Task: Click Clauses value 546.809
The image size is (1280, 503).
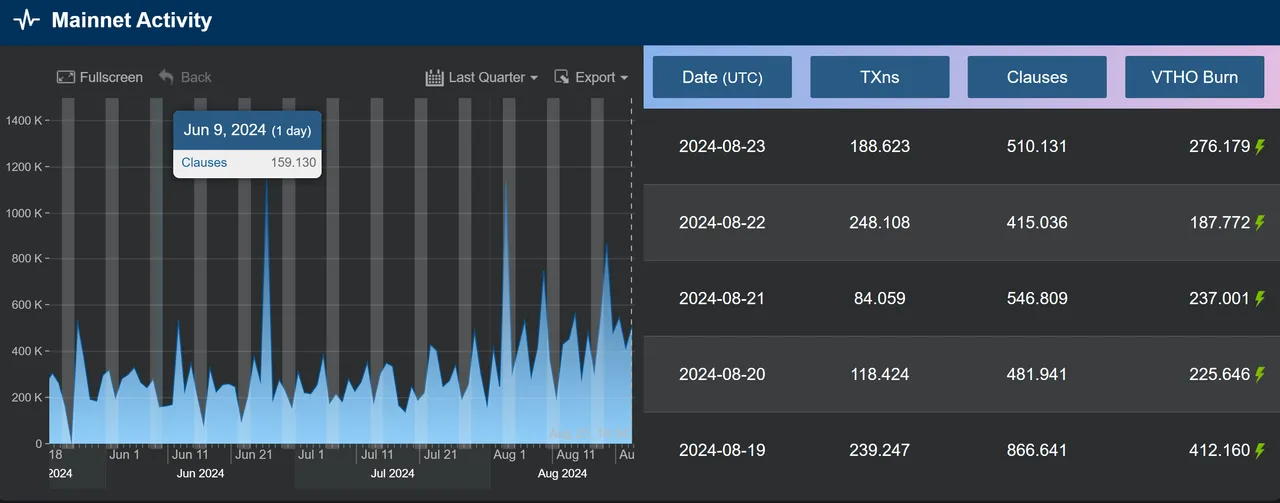Action: click(x=1037, y=298)
